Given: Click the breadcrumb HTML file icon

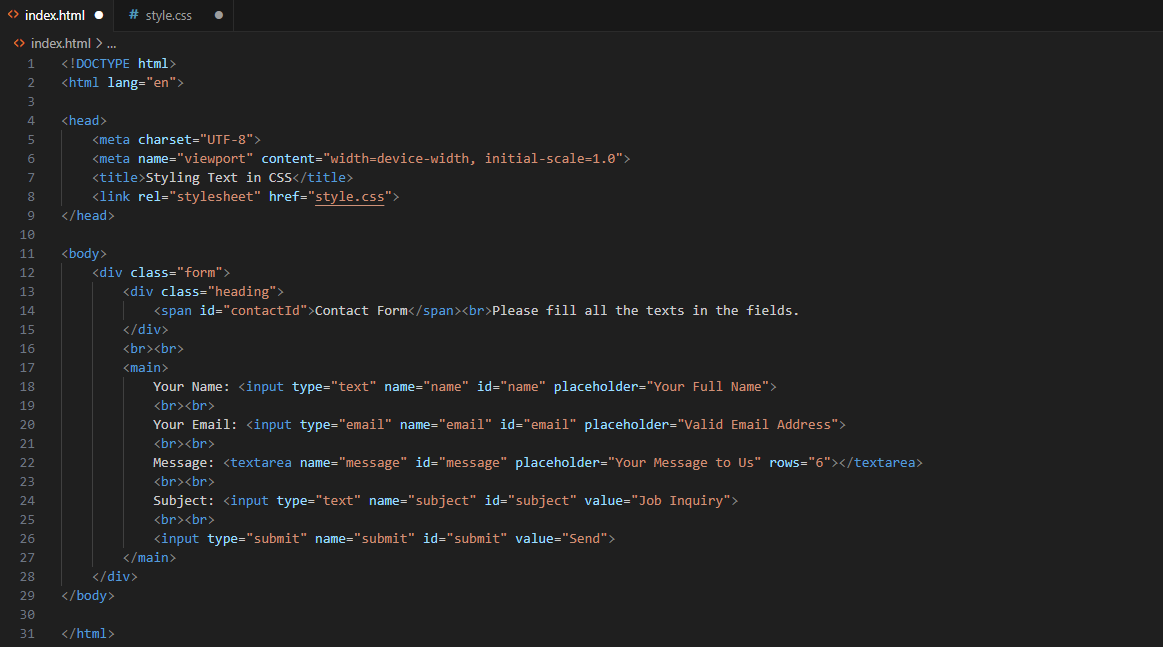Looking at the screenshot, I should tap(19, 43).
